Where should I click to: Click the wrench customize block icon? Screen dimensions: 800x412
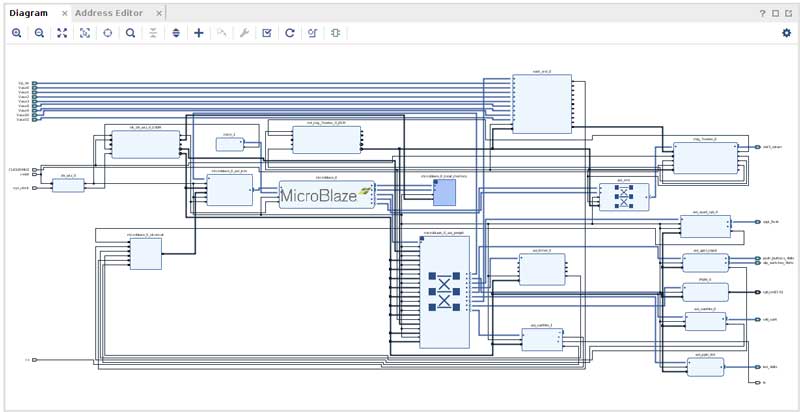[244, 33]
